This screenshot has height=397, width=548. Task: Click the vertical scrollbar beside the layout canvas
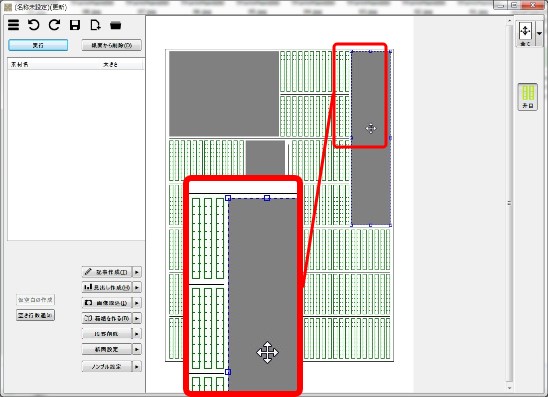tap(509, 203)
